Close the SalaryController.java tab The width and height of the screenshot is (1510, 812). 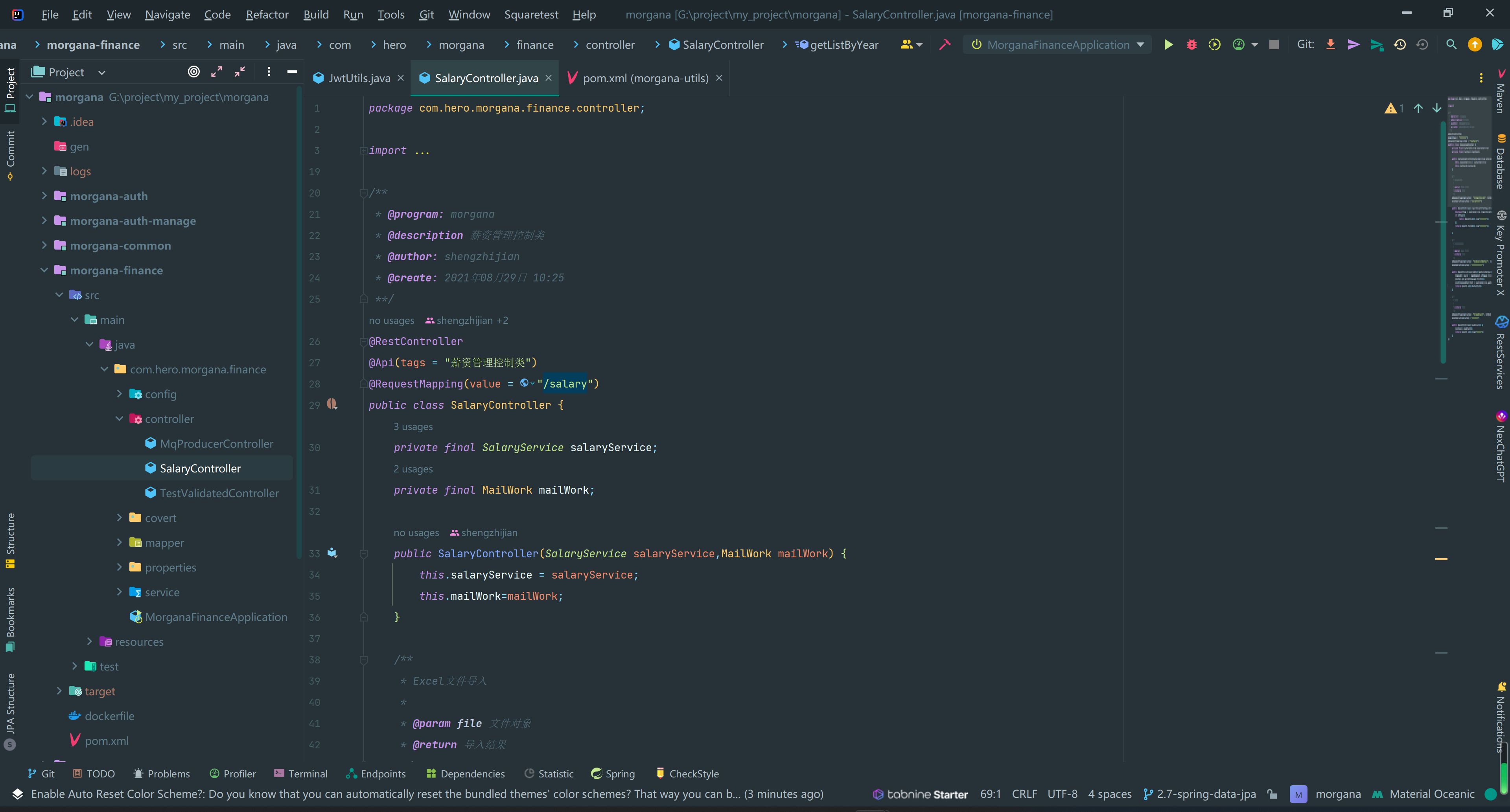click(x=549, y=77)
